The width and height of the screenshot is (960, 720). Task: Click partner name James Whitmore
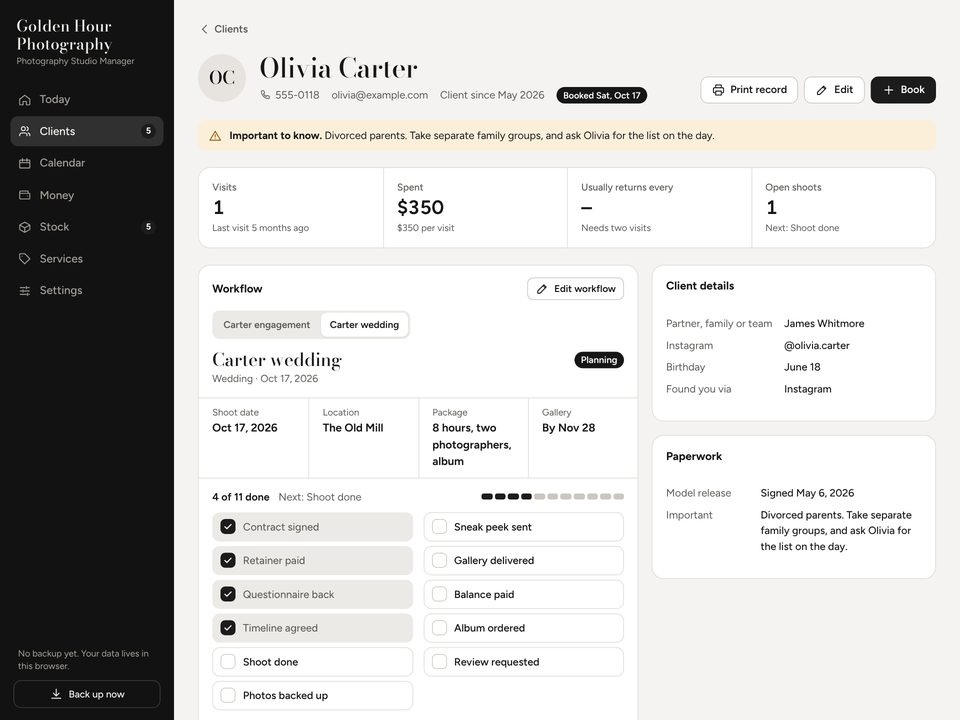pyautogui.click(x=824, y=323)
